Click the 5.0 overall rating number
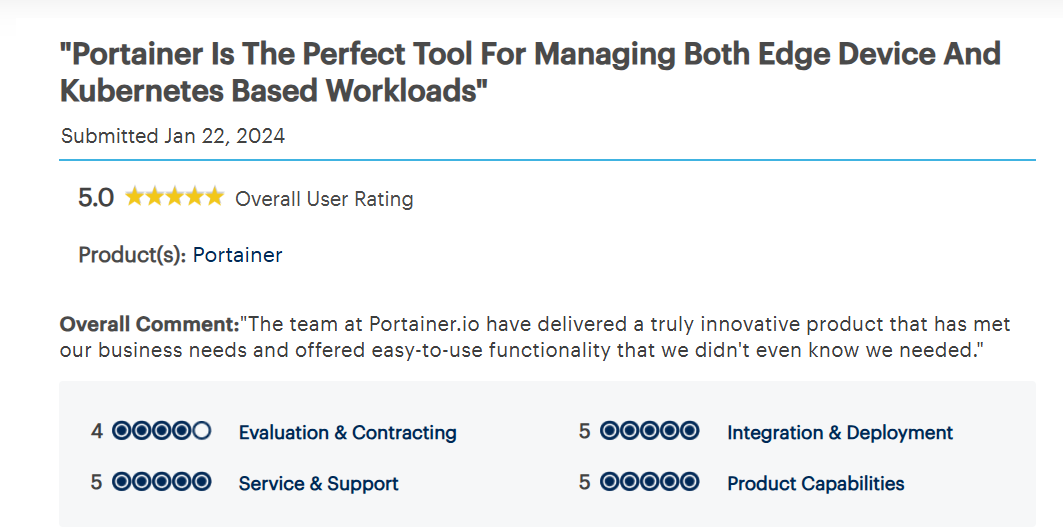This screenshot has width=1063, height=528. 96,197
